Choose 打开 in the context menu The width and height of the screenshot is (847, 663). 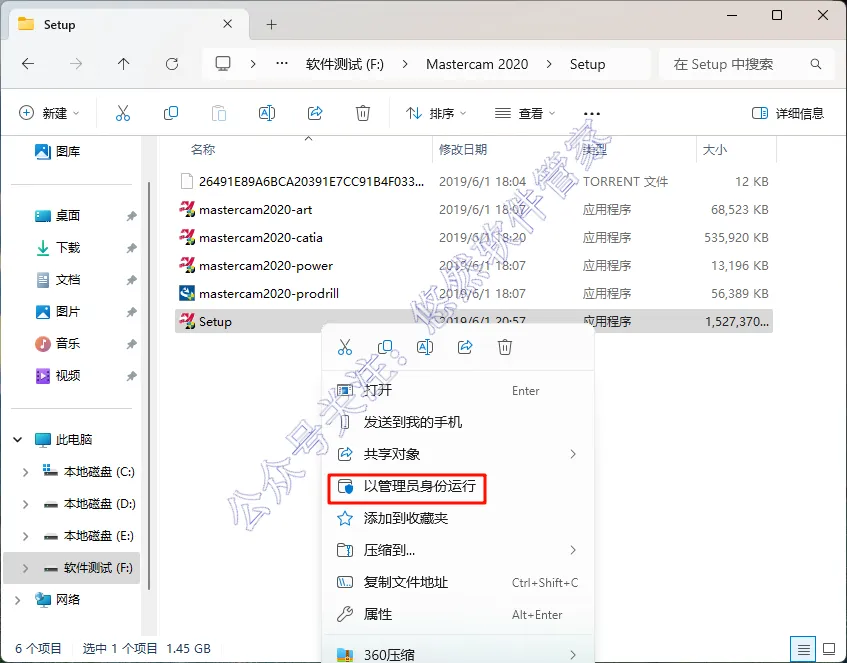point(458,390)
